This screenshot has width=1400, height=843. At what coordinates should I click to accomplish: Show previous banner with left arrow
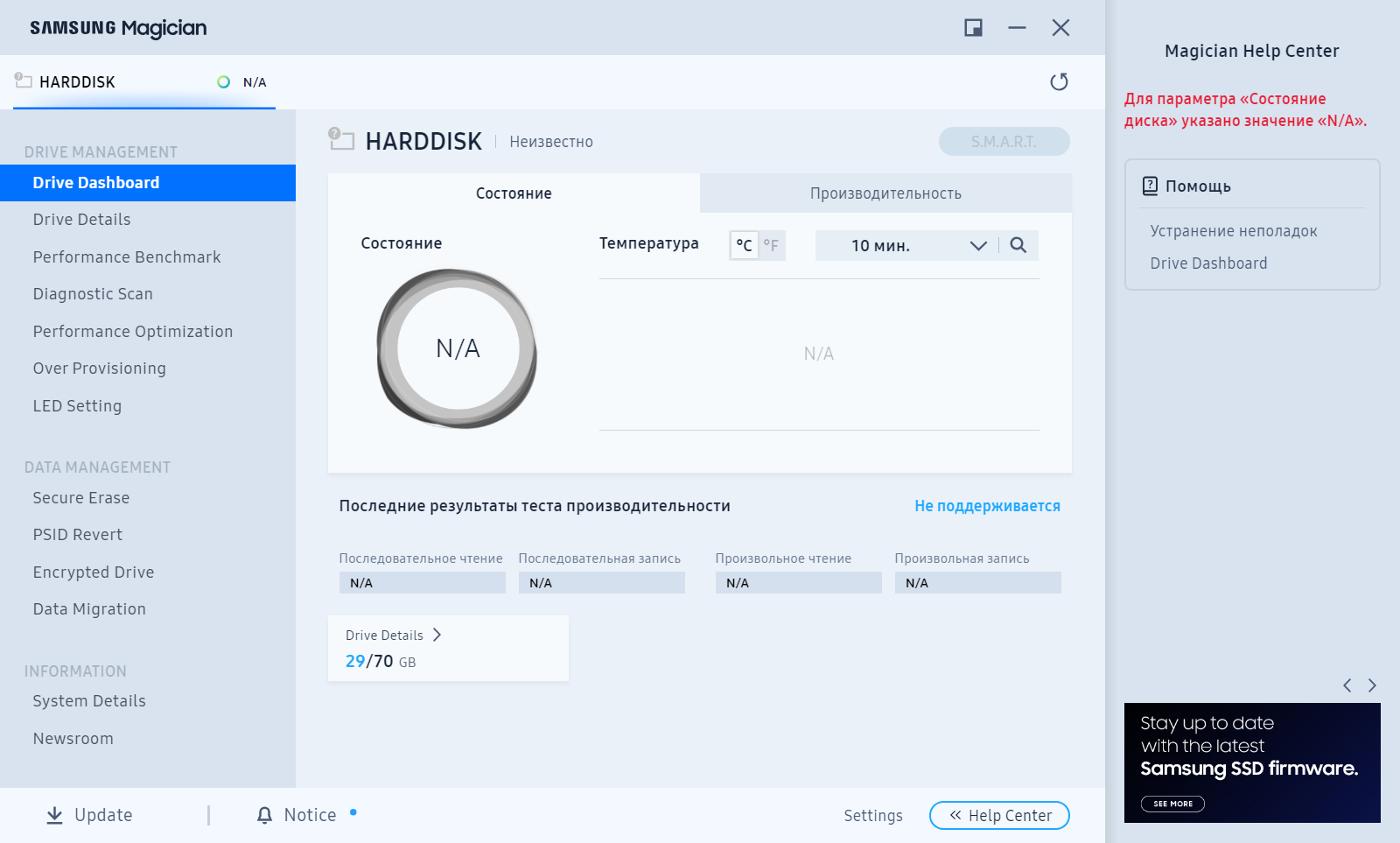coord(1347,685)
